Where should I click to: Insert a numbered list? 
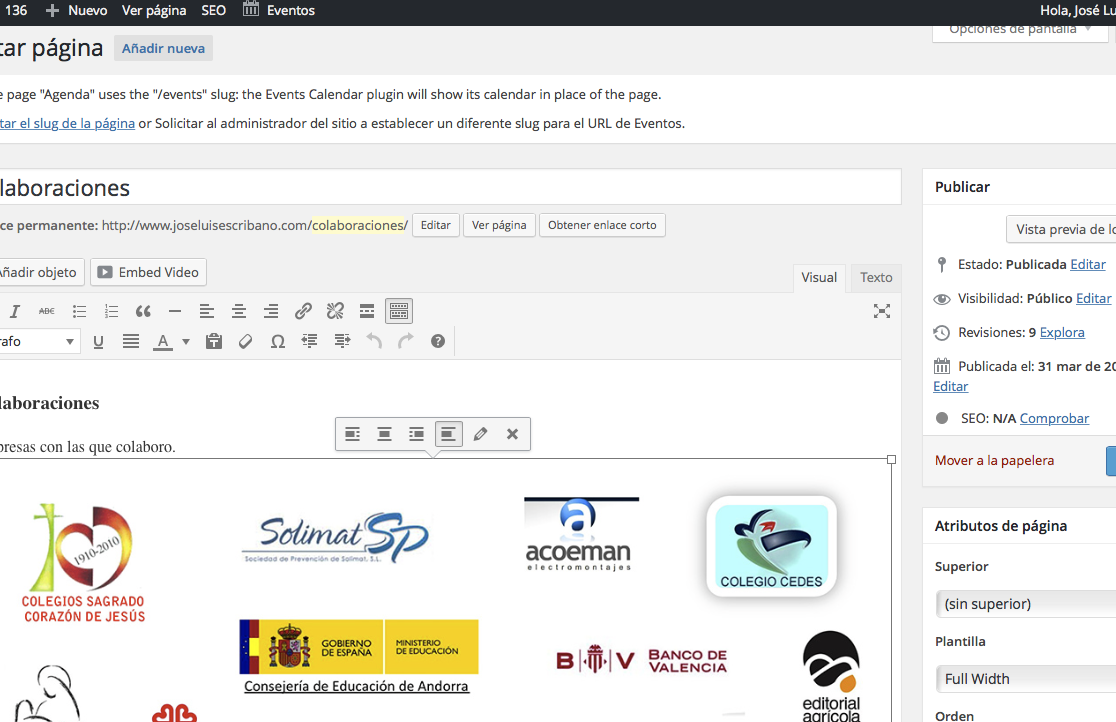pyautogui.click(x=111, y=311)
